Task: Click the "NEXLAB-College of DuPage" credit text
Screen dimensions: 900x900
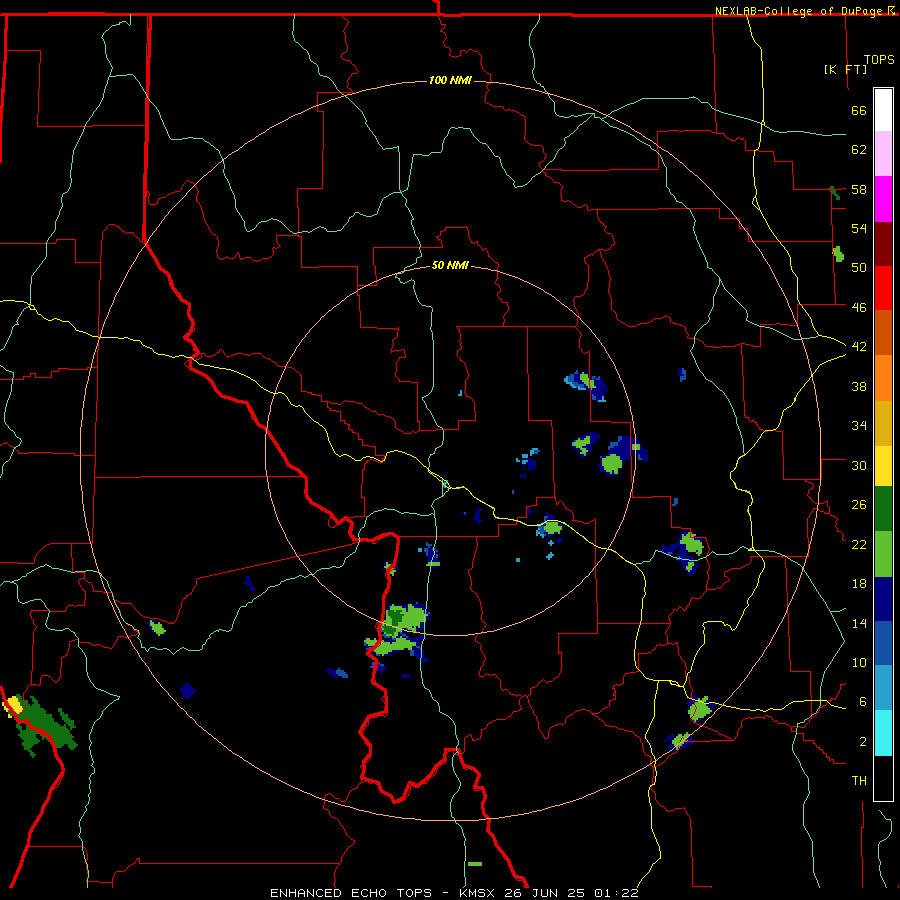Action: [800, 11]
